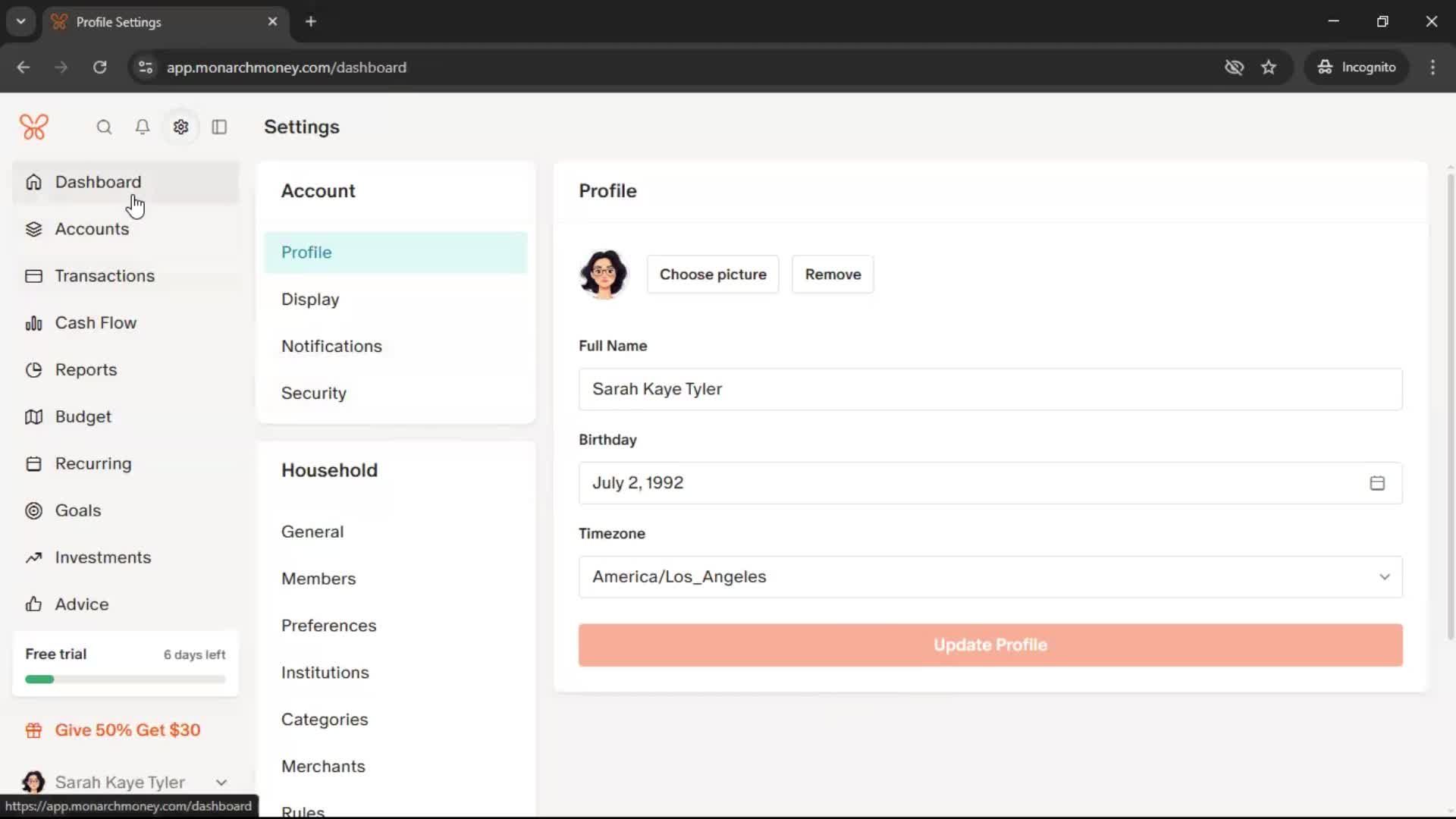Click the search magnifier icon

[x=104, y=127]
